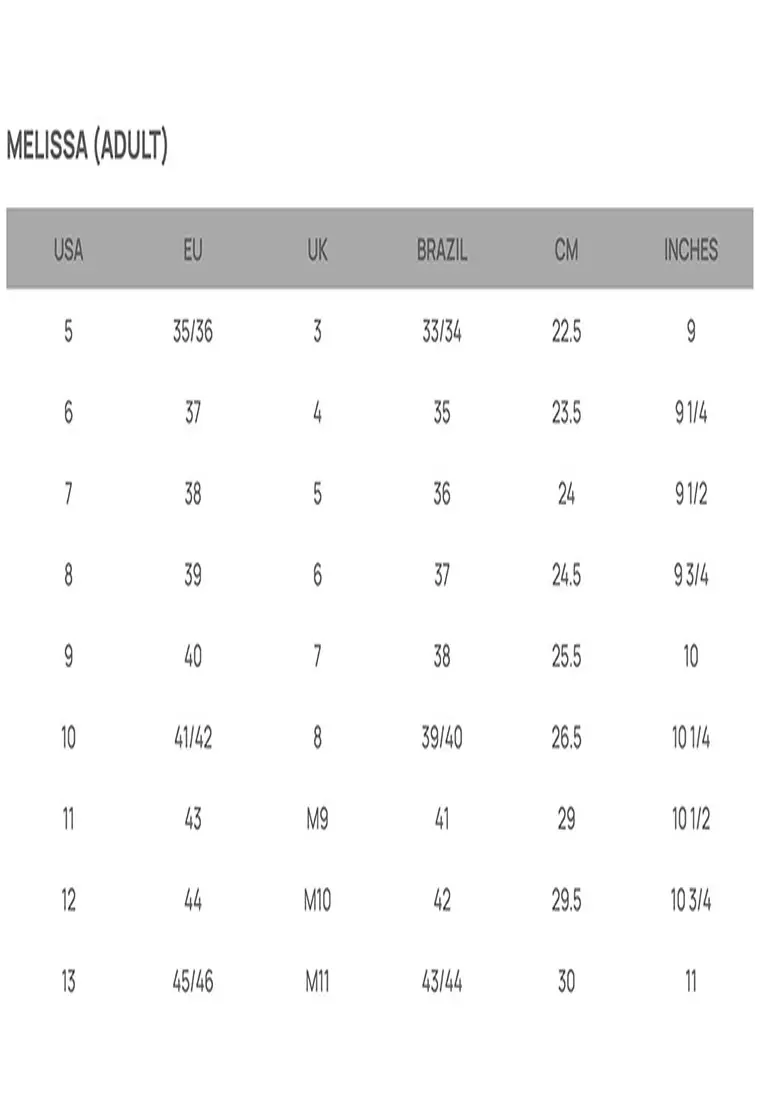Click the 43/44 Brazil size cell
The image size is (762, 1100).
(442, 982)
